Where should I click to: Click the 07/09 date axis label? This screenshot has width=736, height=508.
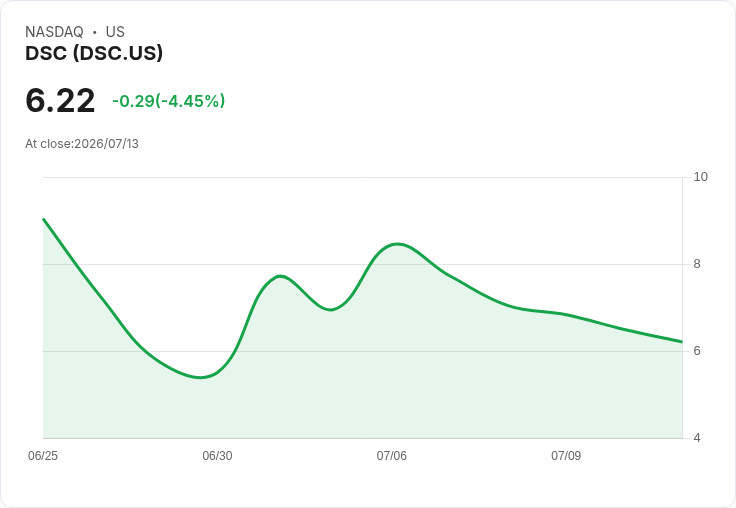566,456
